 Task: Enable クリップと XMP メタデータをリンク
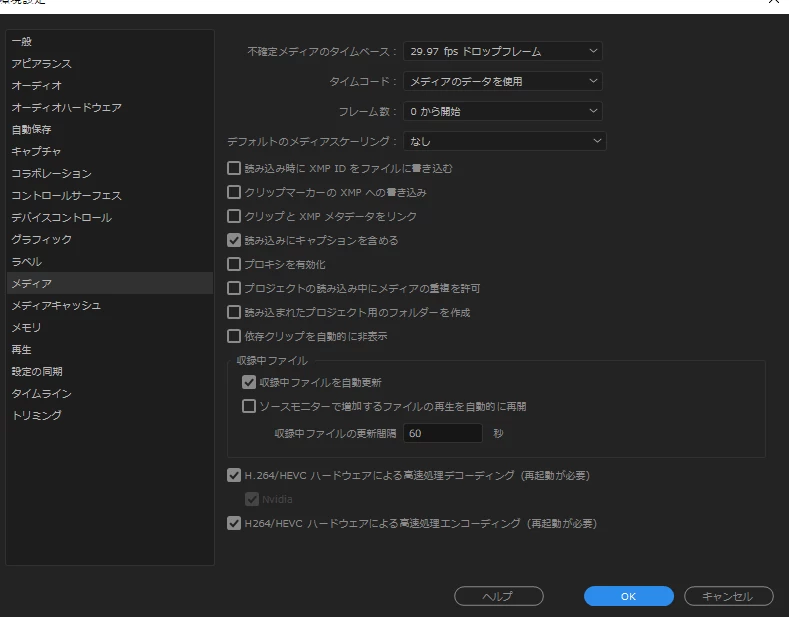coord(234,216)
